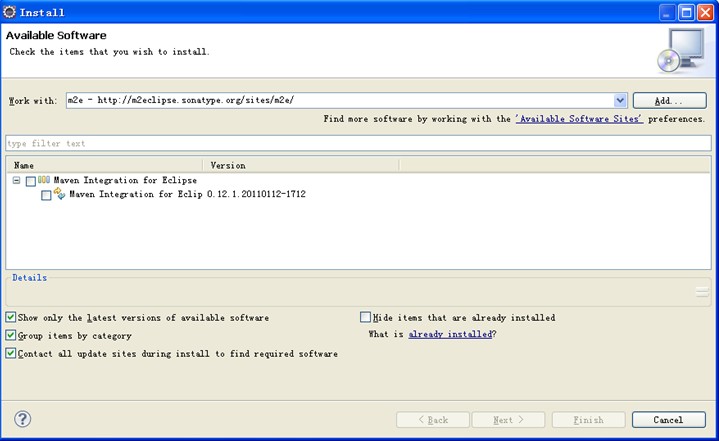Enable Hide items that are already installed

click(x=365, y=317)
